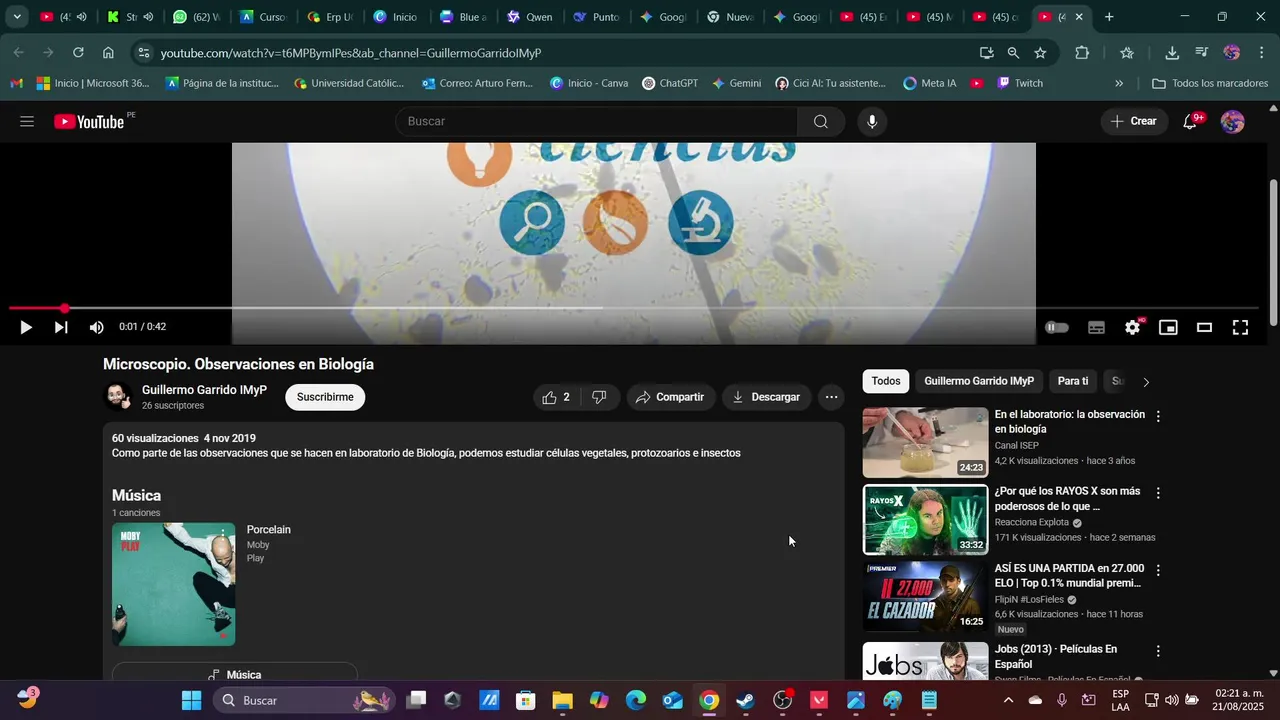Go to the YouTube home logo
The width and height of the screenshot is (1280, 720).
pyautogui.click(x=90, y=122)
